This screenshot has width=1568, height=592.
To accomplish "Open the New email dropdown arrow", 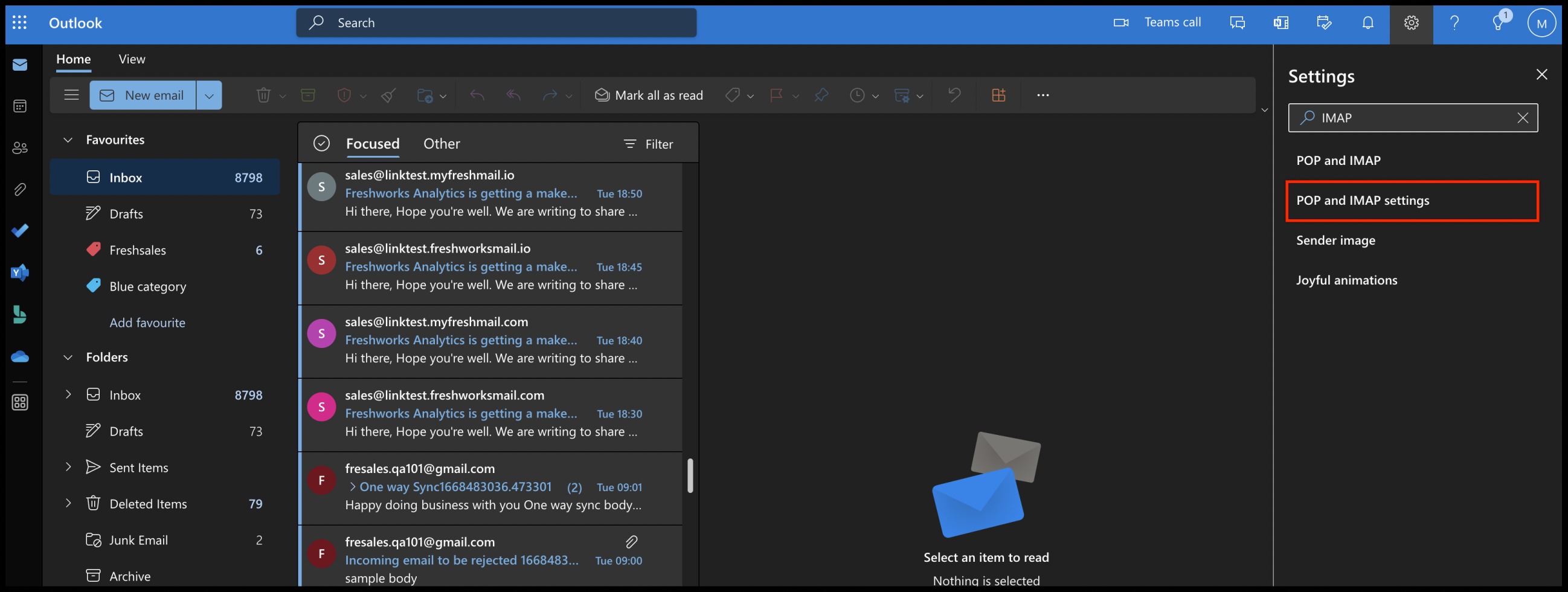I will click(x=210, y=95).
